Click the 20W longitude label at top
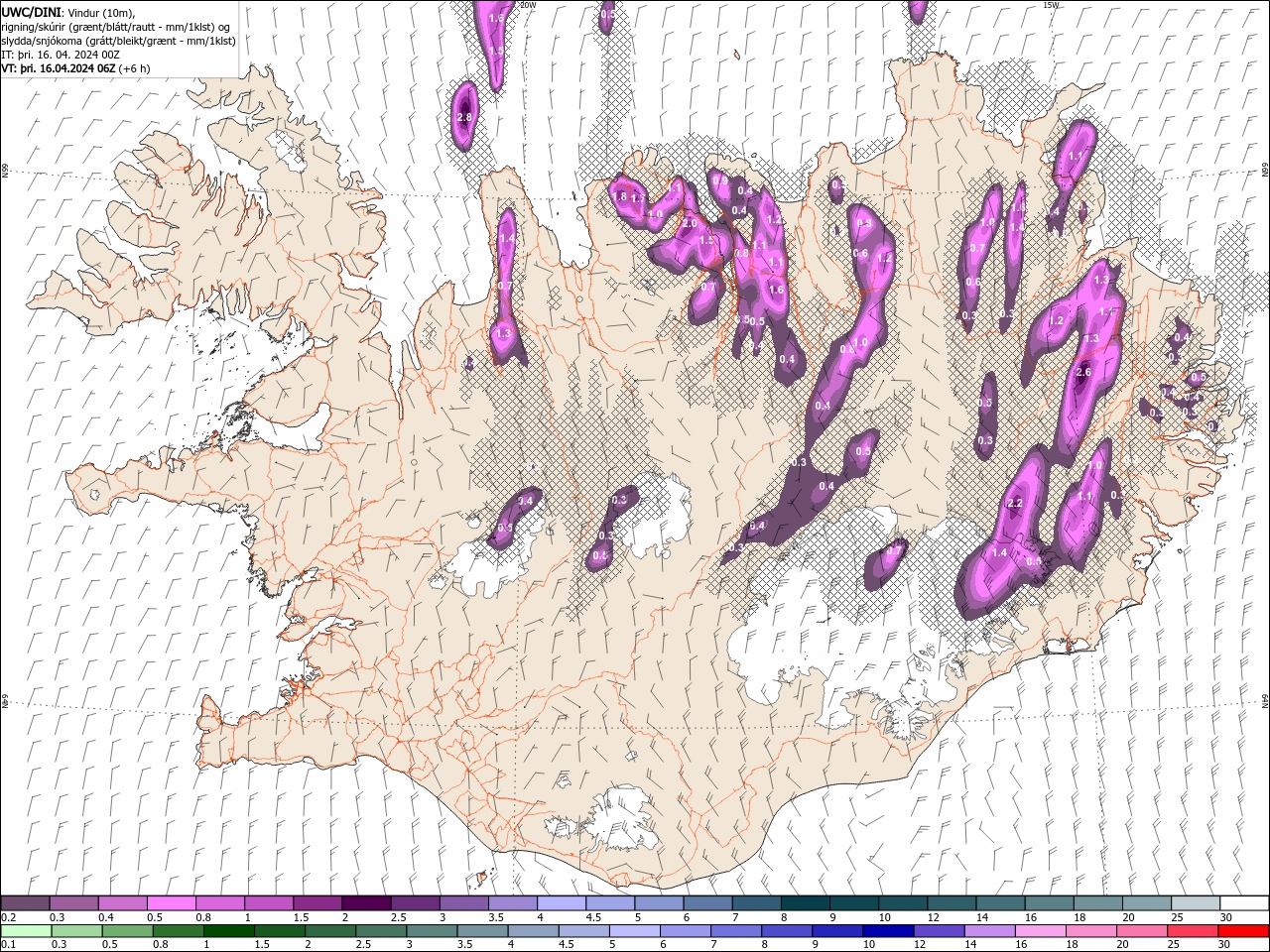The height and width of the screenshot is (952, 1270). point(528,5)
